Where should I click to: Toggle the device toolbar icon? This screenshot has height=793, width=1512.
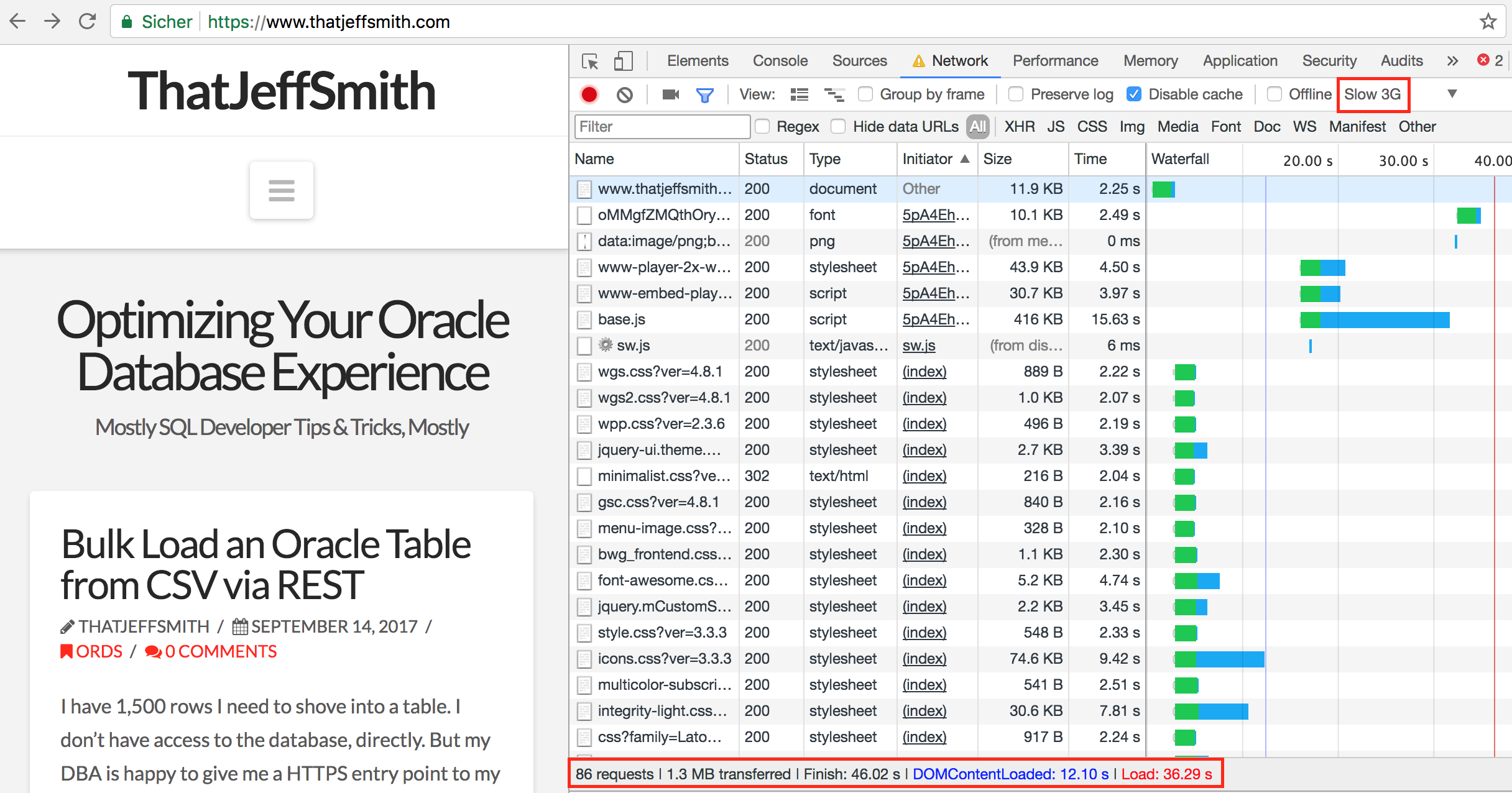pyautogui.click(x=624, y=61)
